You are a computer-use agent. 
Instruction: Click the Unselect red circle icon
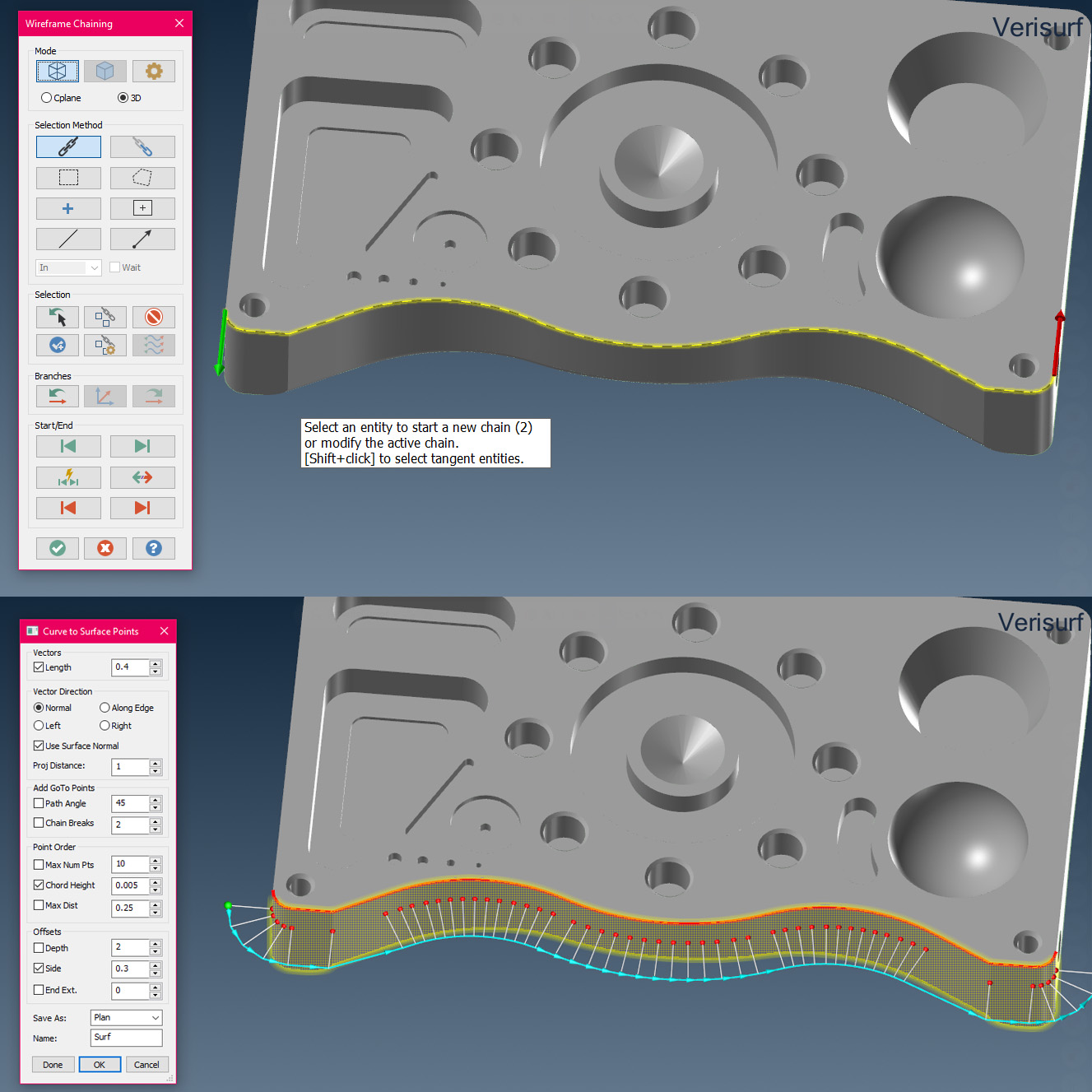tap(154, 317)
